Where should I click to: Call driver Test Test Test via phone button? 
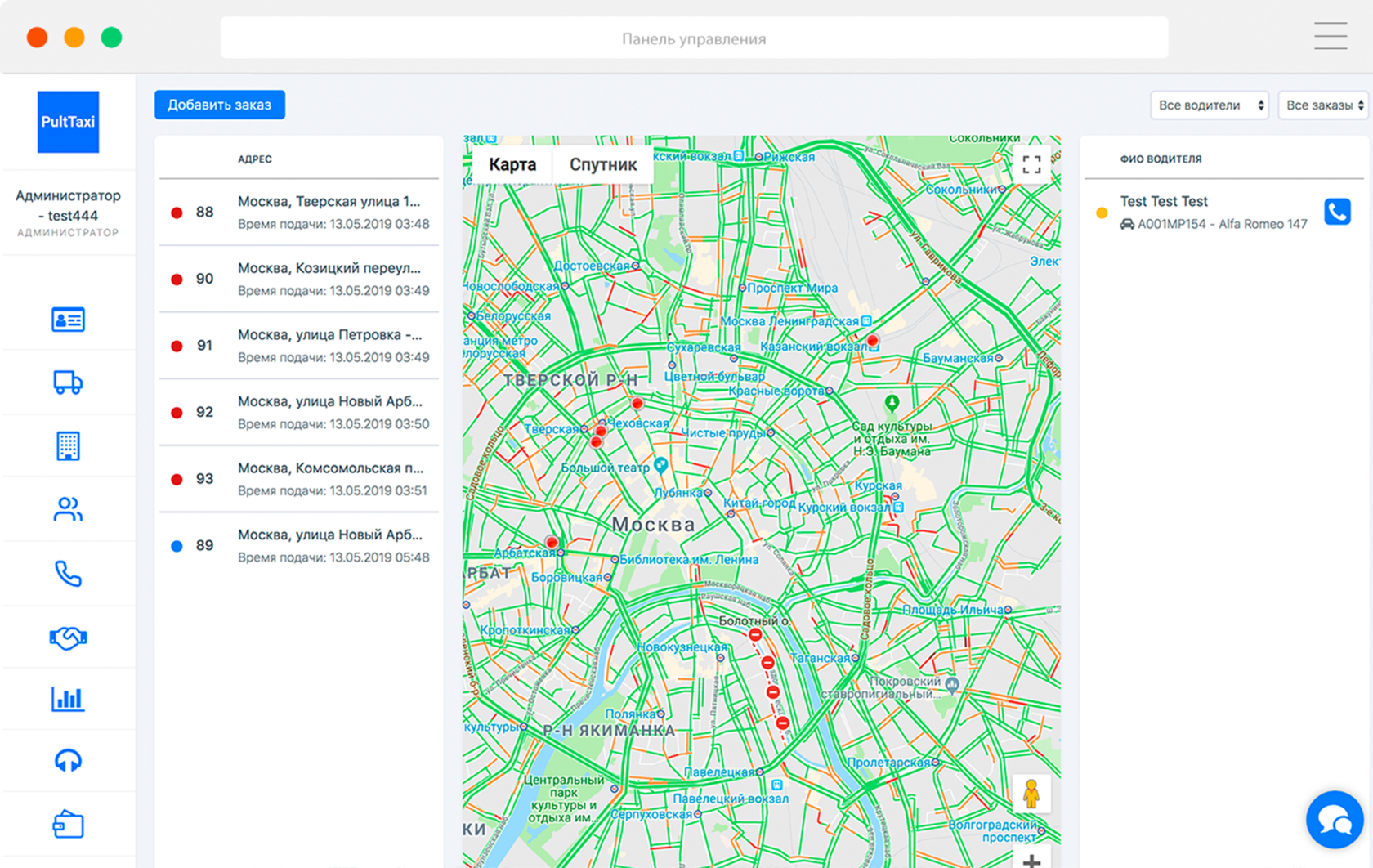(x=1337, y=212)
